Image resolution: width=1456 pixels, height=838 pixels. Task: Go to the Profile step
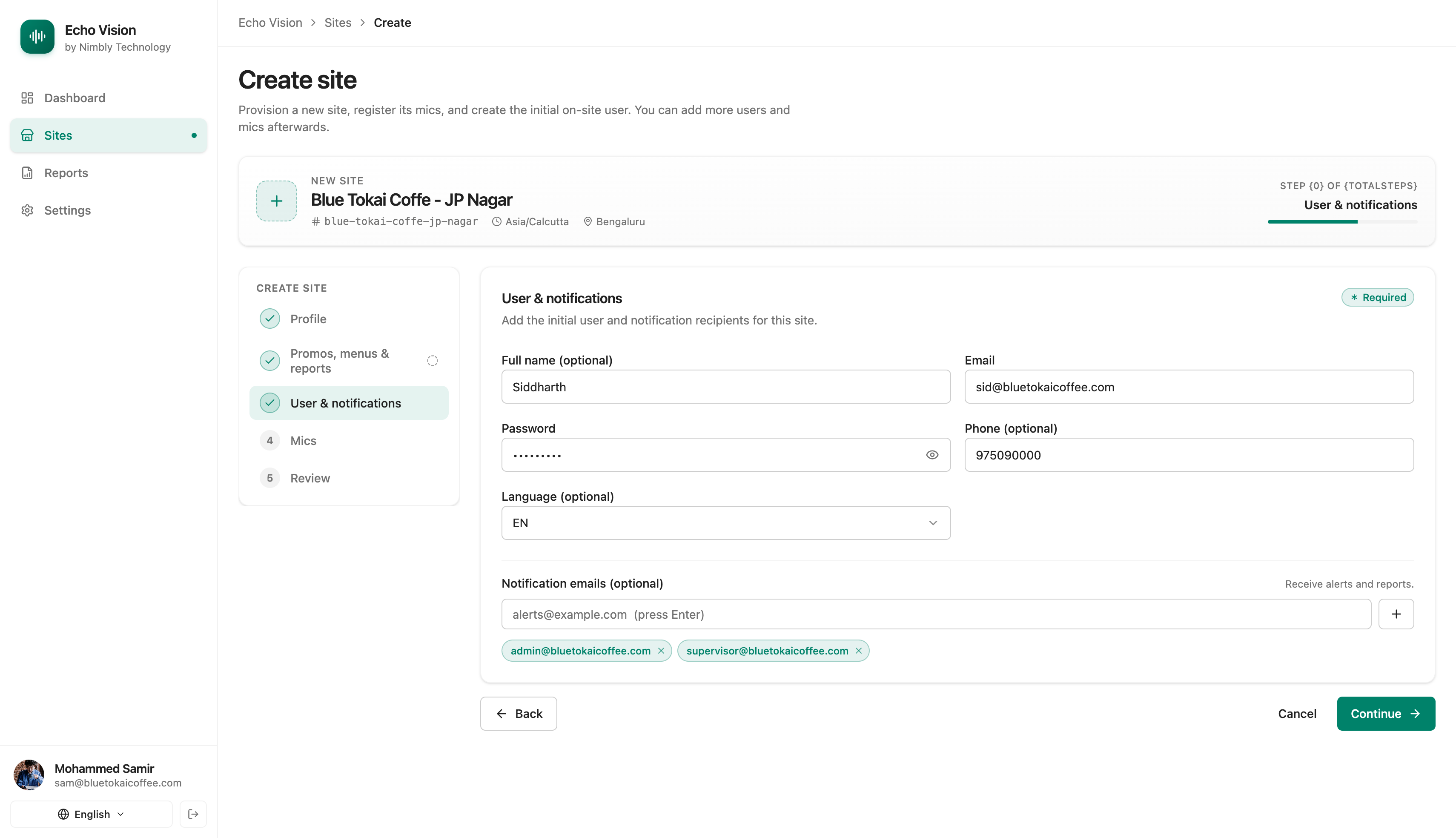tap(349, 318)
